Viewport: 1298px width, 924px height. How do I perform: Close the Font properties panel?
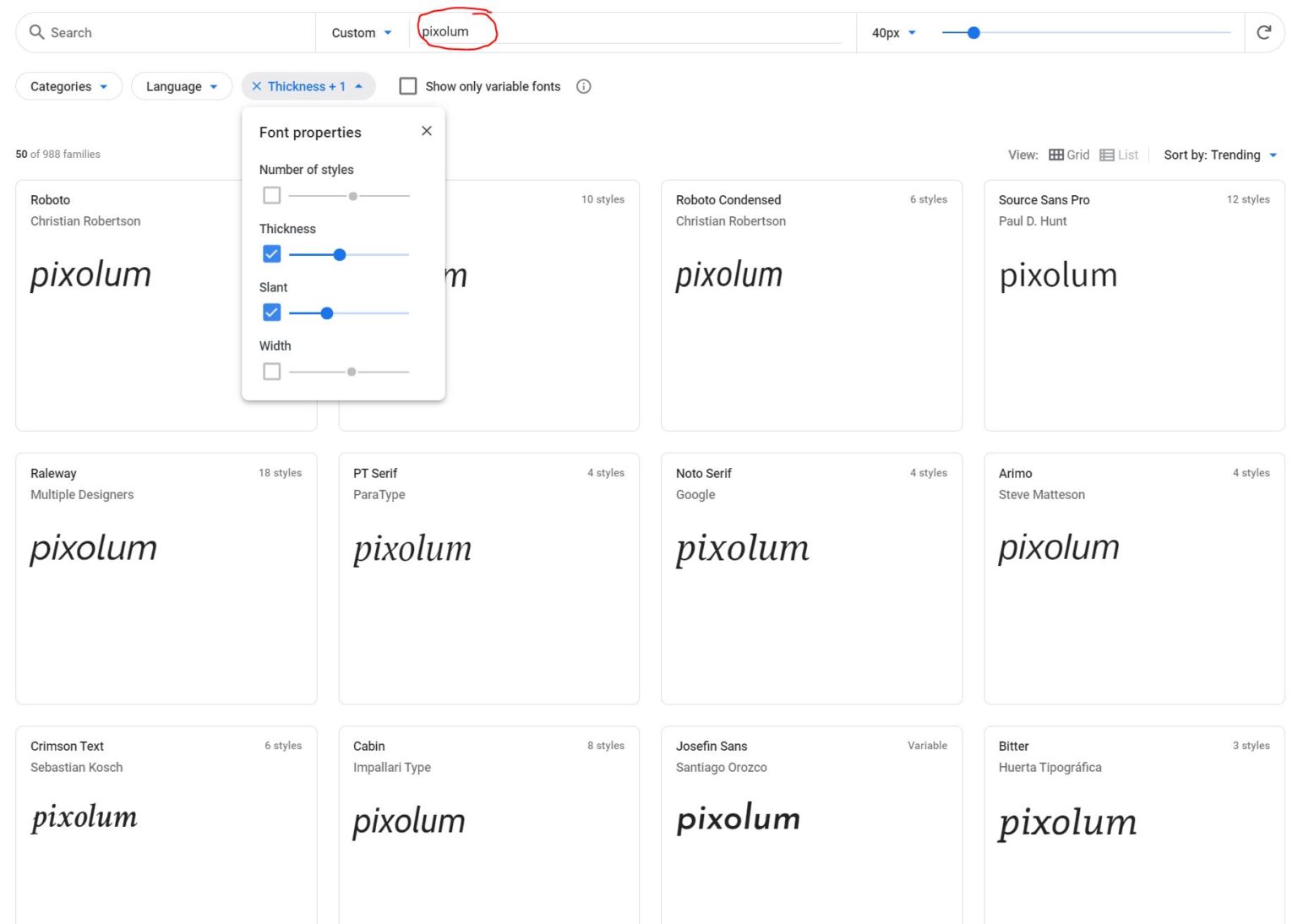427,131
